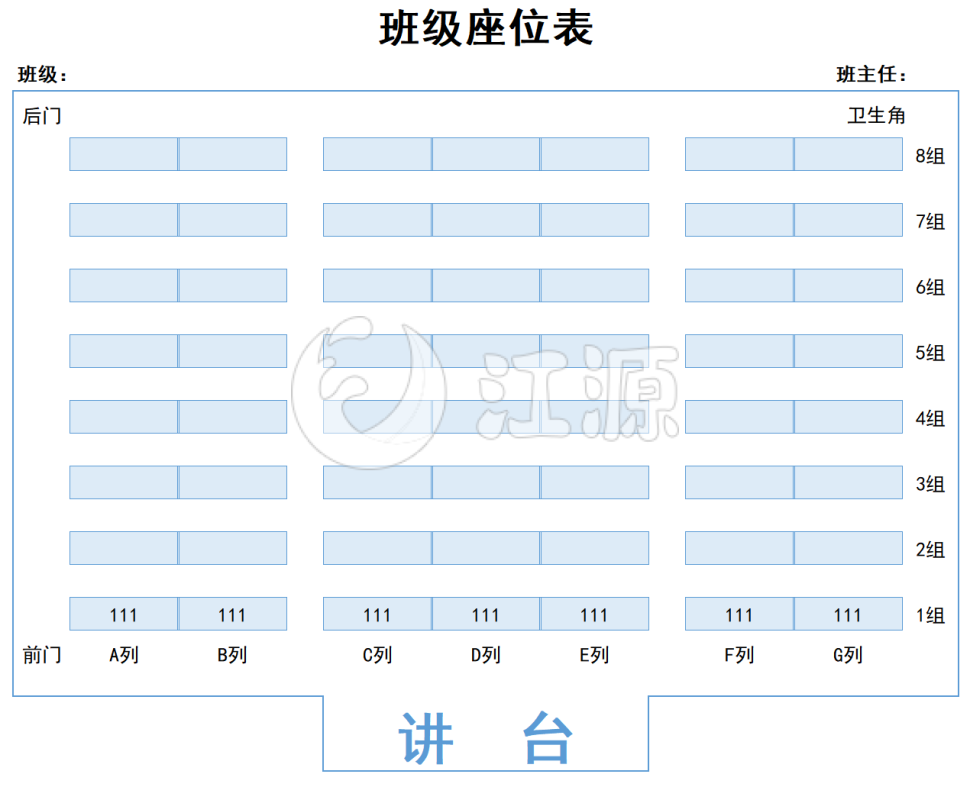
Task: Click the empty E列 seat in 6组
Action: 594,285
